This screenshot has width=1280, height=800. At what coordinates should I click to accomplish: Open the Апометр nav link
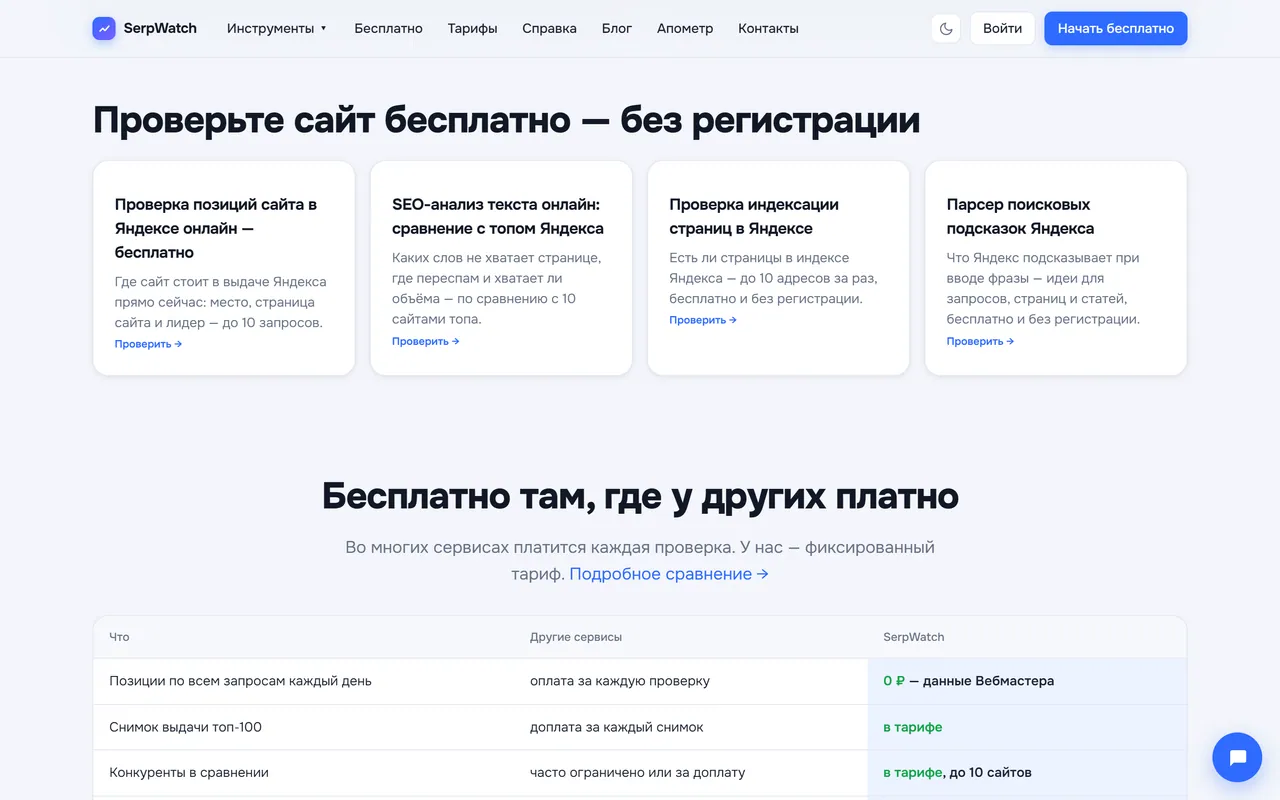(x=685, y=28)
